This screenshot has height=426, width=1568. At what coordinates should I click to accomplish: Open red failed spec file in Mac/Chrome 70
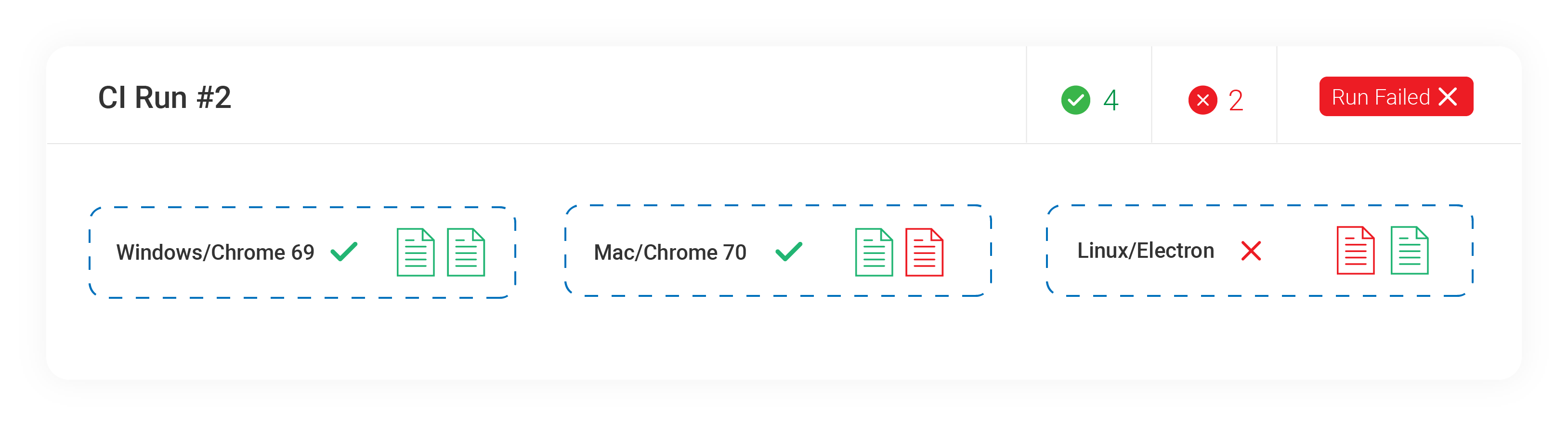pos(924,253)
